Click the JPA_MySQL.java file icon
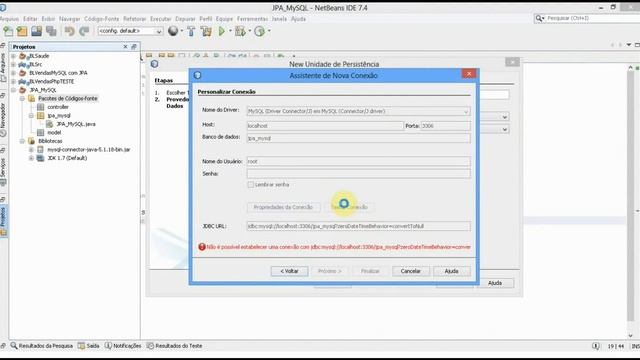This screenshot has height=360, width=640. (50, 124)
